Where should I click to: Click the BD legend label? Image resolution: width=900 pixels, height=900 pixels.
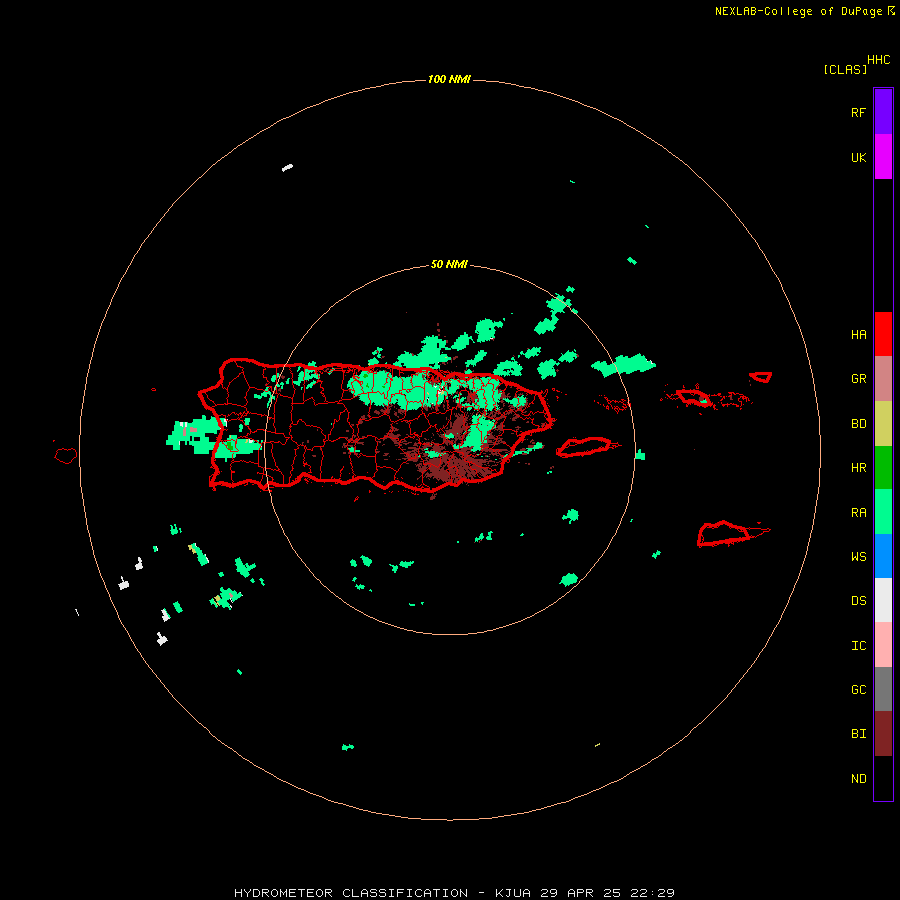pos(858,424)
